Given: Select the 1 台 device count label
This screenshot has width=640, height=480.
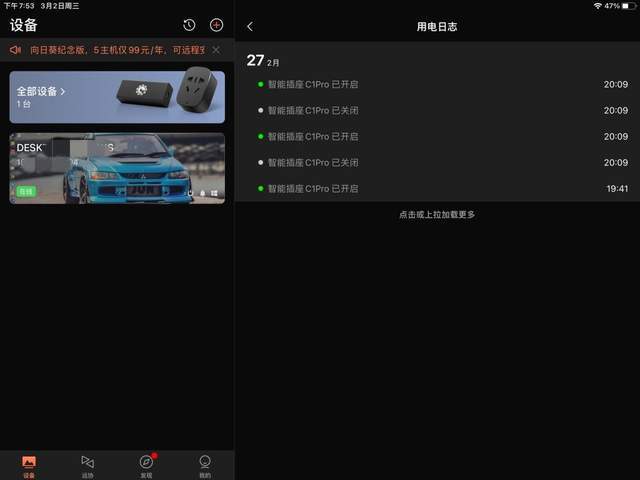Looking at the screenshot, I should [x=24, y=104].
